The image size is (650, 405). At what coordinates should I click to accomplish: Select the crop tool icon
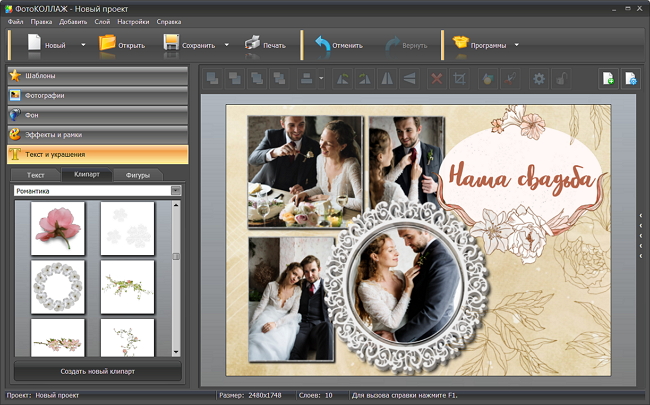pyautogui.click(x=459, y=78)
